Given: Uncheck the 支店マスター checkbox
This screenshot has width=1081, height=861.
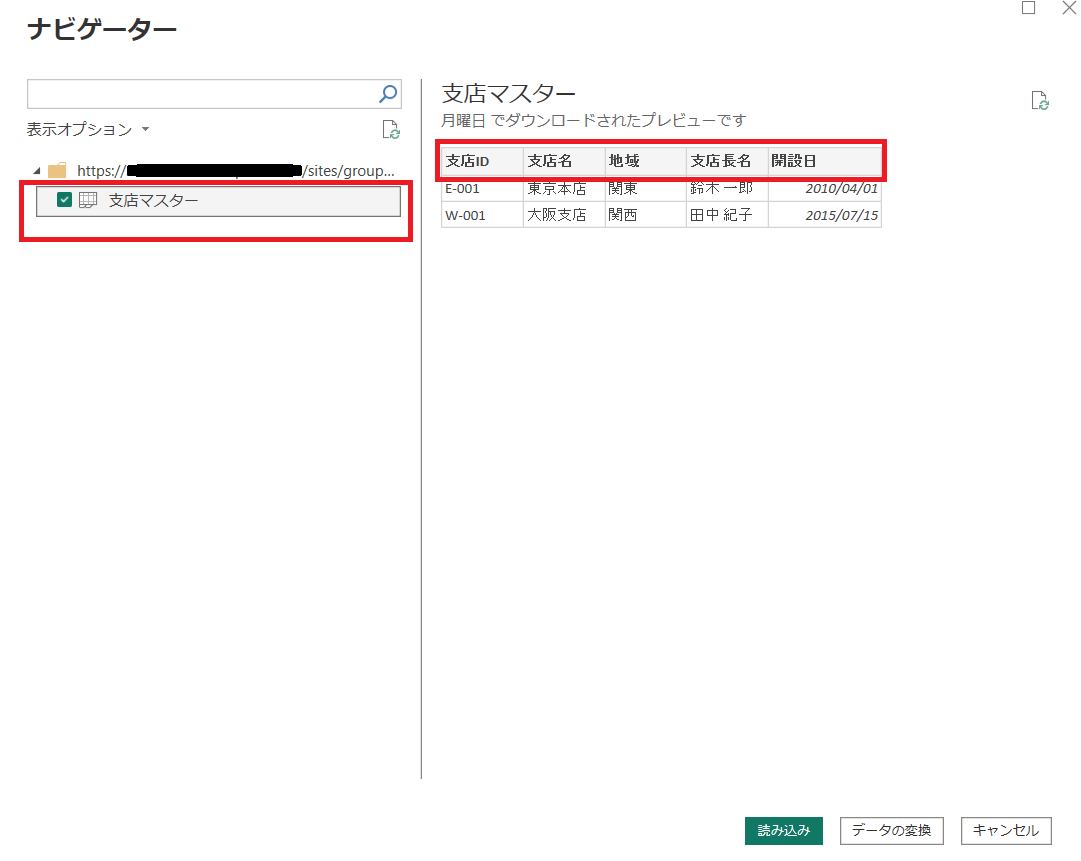Looking at the screenshot, I should click(64, 200).
